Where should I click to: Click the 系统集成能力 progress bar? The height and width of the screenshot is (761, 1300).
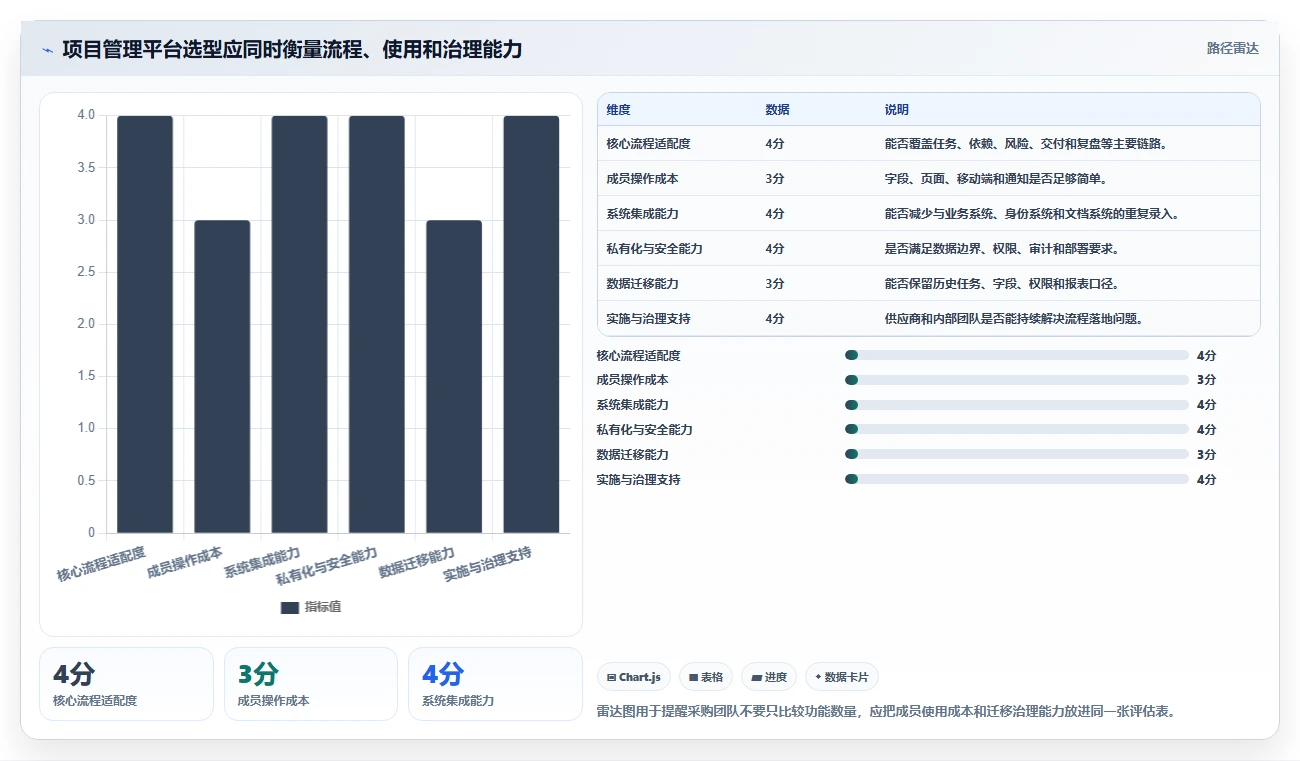tap(1017, 405)
